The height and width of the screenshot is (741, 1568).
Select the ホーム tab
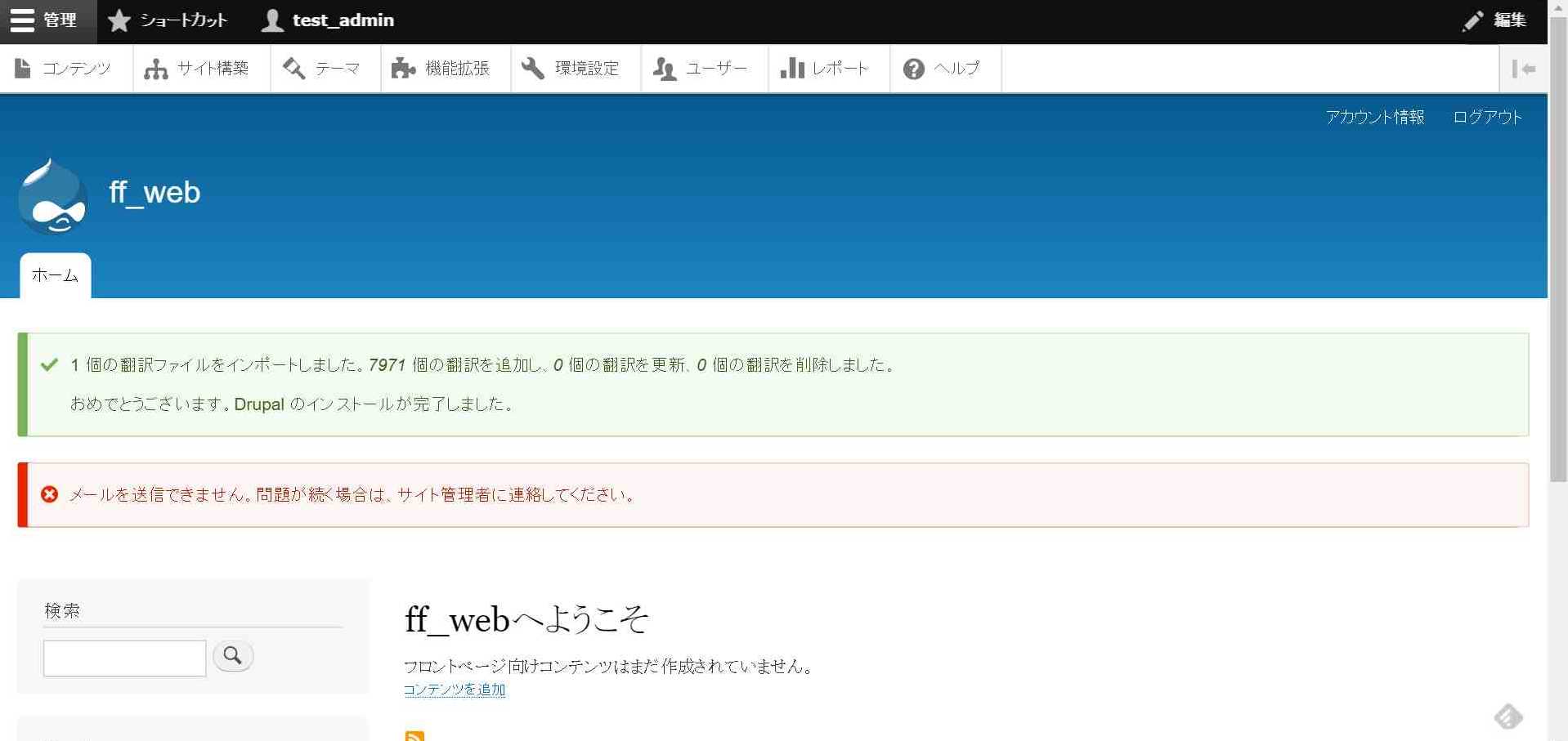(x=55, y=276)
